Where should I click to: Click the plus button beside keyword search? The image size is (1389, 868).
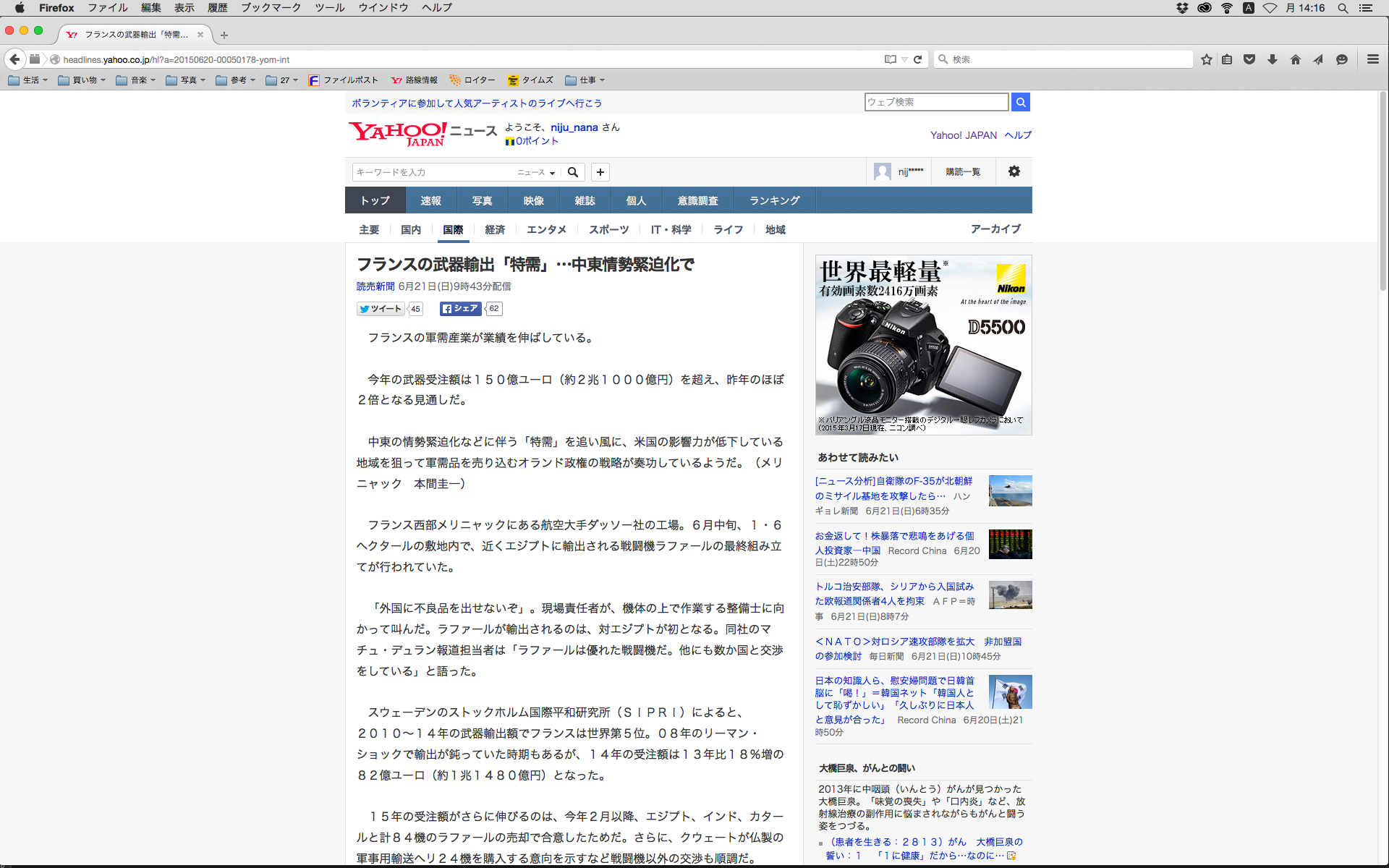[600, 172]
